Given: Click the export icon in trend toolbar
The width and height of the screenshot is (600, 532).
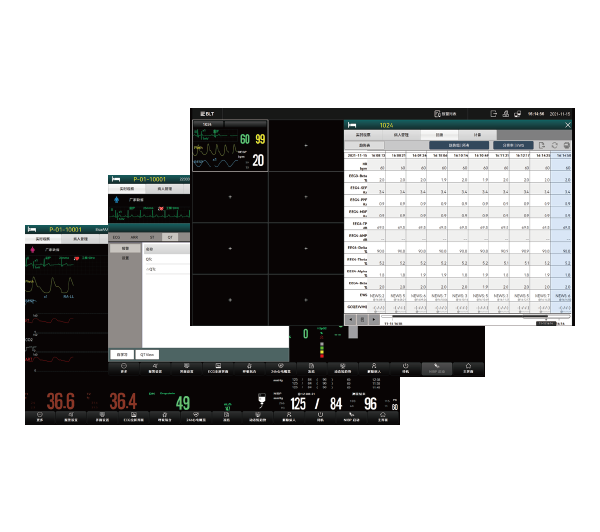Looking at the screenshot, I should (540, 145).
